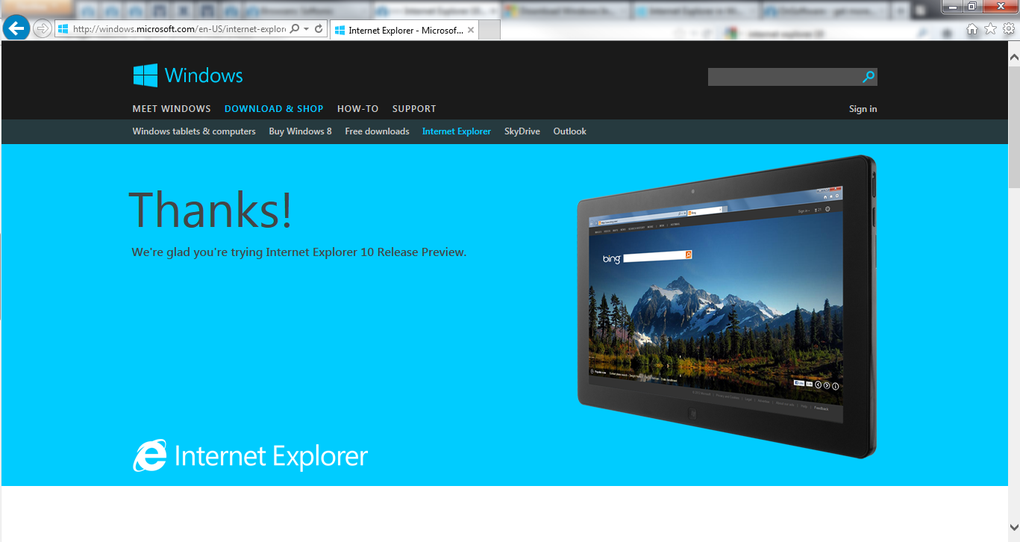Open the SkyDrive submenu link
This screenshot has height=542, width=1020.
pos(522,131)
